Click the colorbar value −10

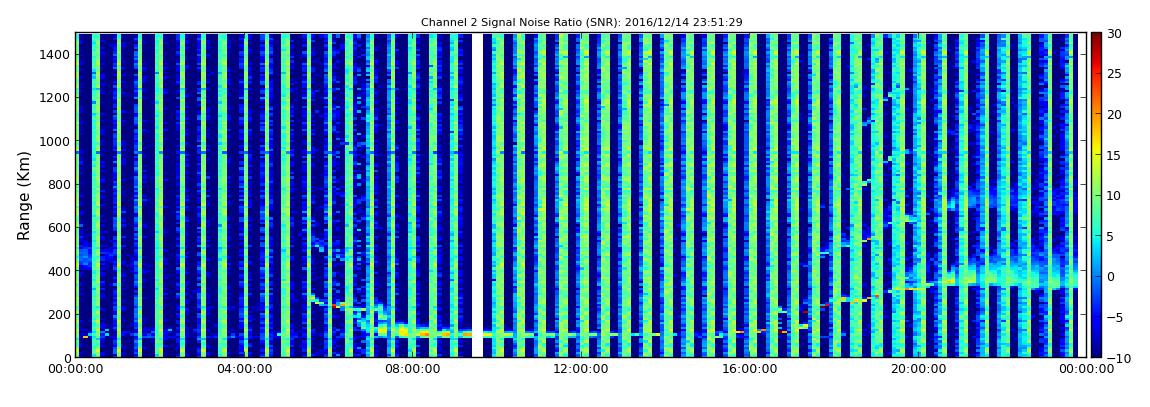coord(1117,357)
